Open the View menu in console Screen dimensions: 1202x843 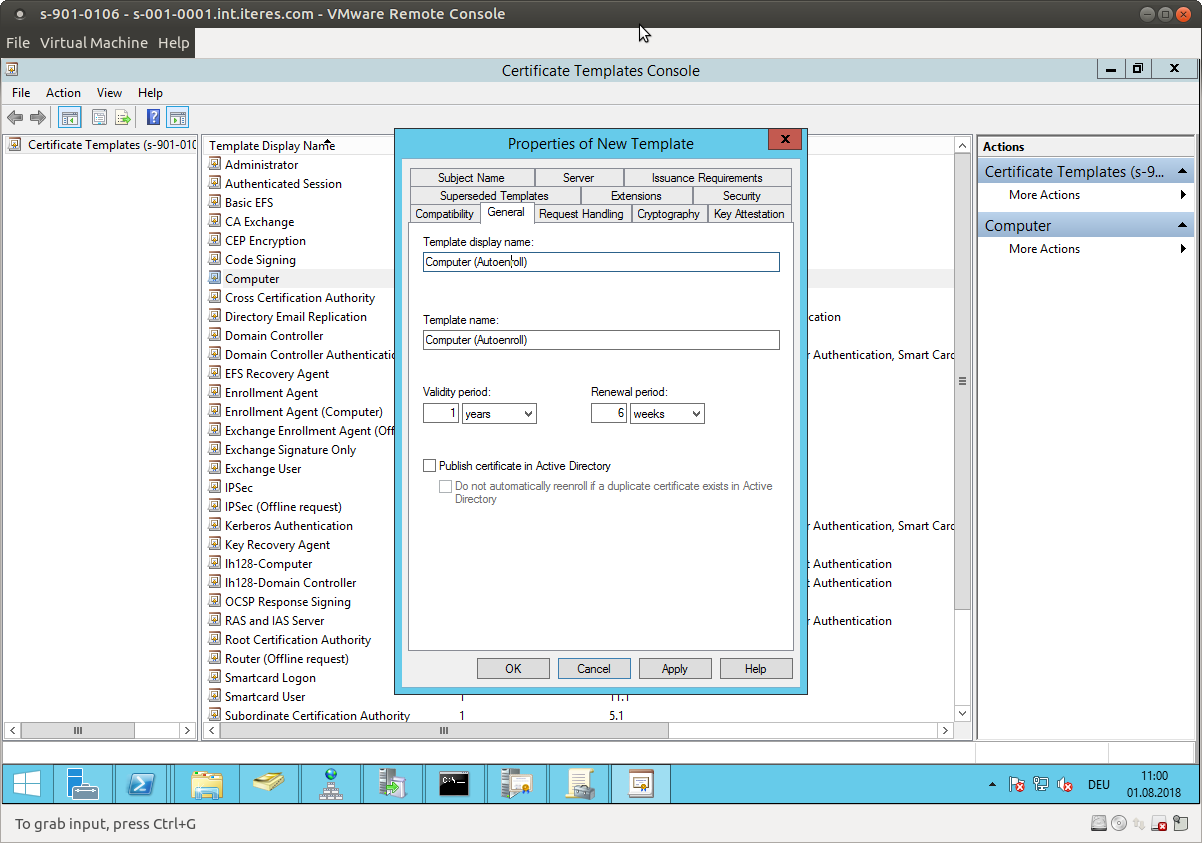point(109,92)
